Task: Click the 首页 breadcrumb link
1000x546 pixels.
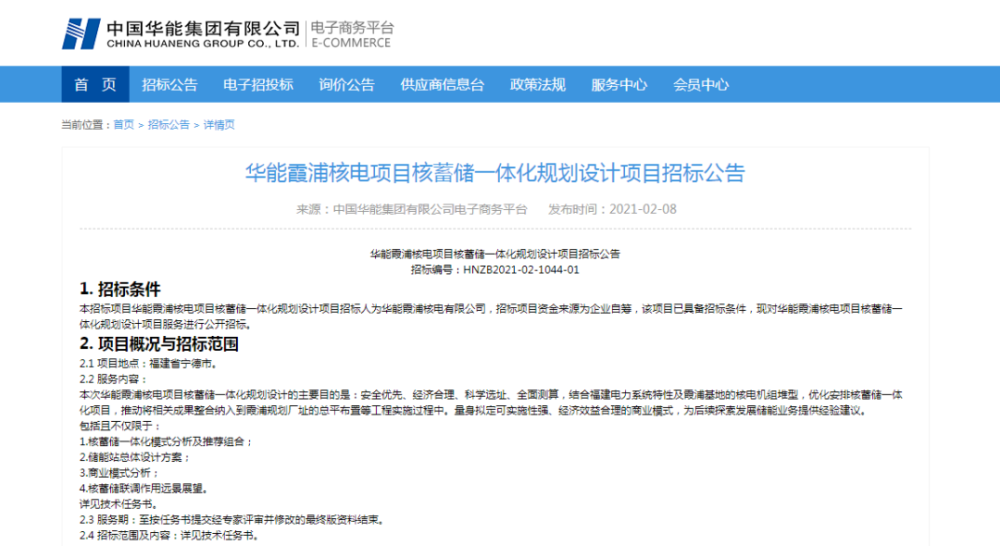Action: [x=124, y=124]
